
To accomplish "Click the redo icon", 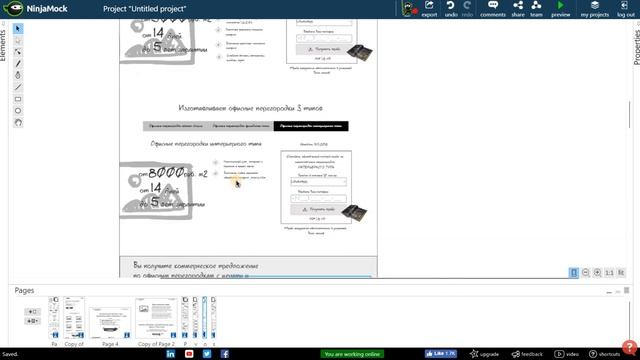I will coord(467,9).
